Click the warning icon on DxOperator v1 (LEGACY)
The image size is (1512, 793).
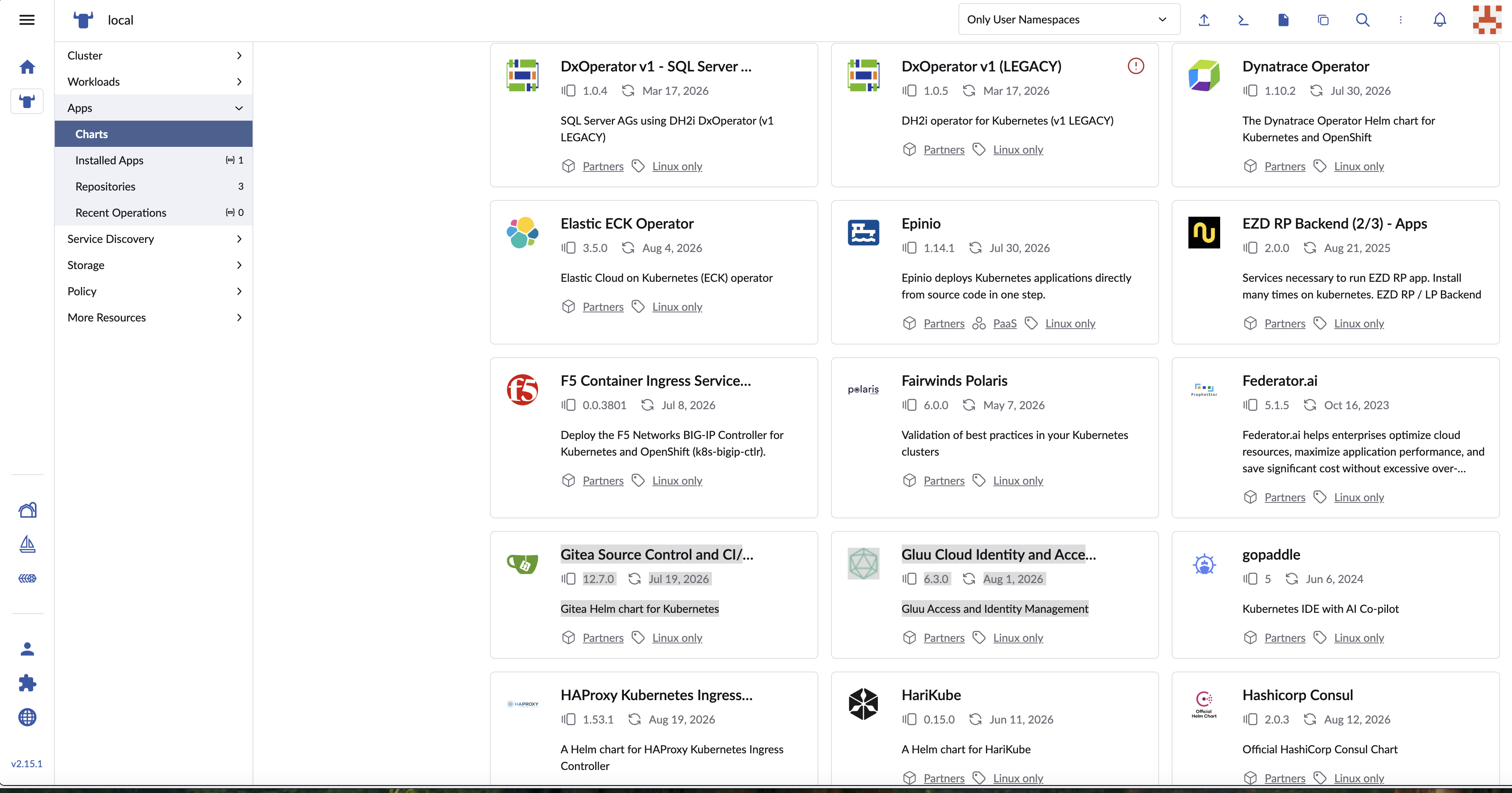(x=1136, y=66)
